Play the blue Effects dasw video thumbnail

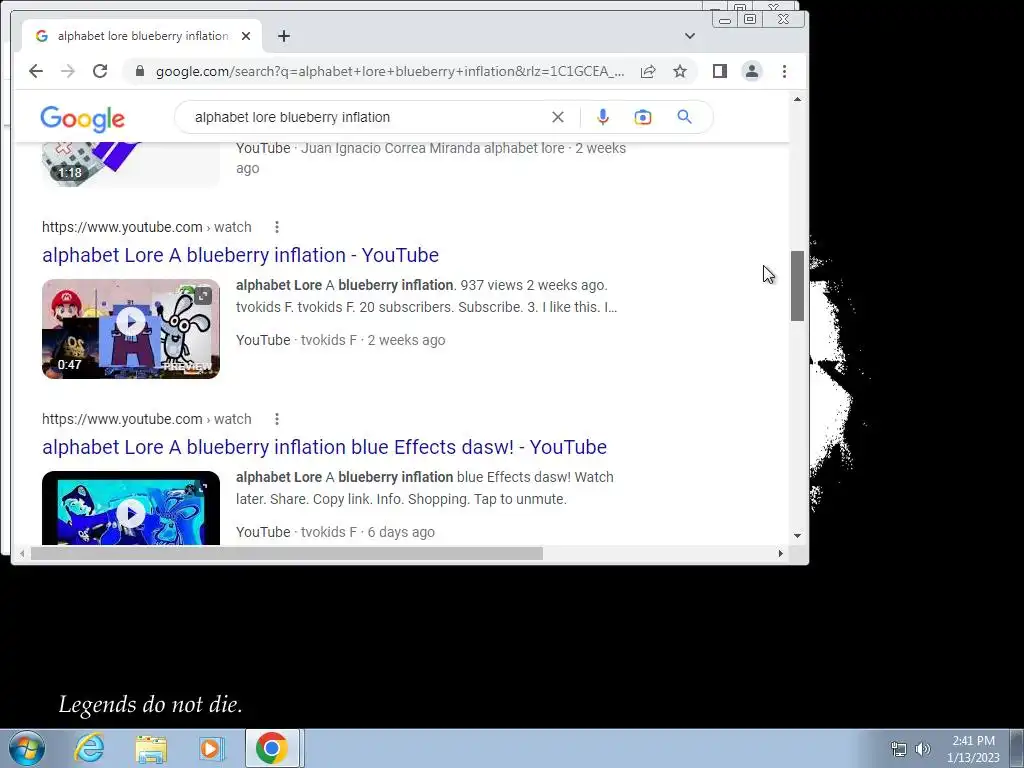pos(131,507)
